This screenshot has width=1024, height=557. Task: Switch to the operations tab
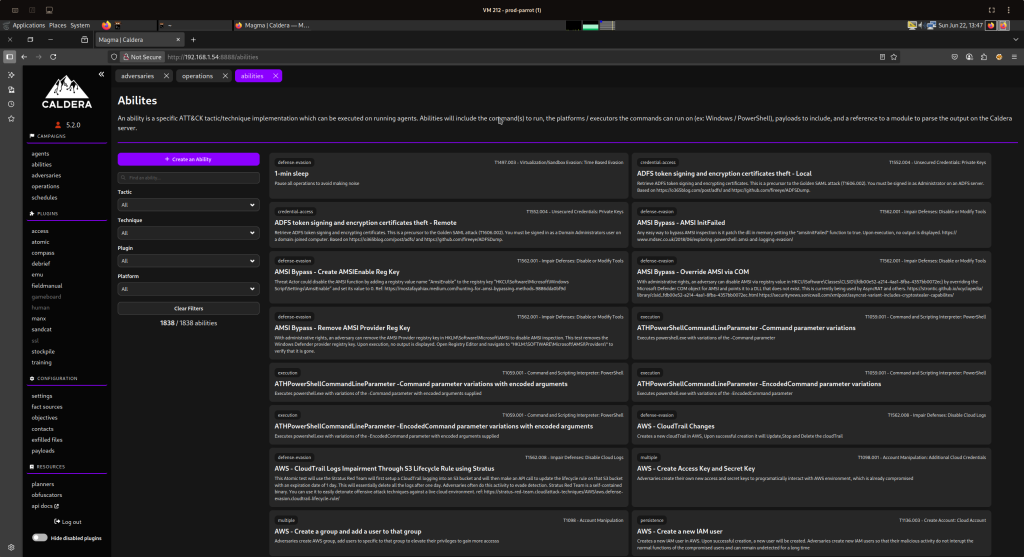[197, 76]
